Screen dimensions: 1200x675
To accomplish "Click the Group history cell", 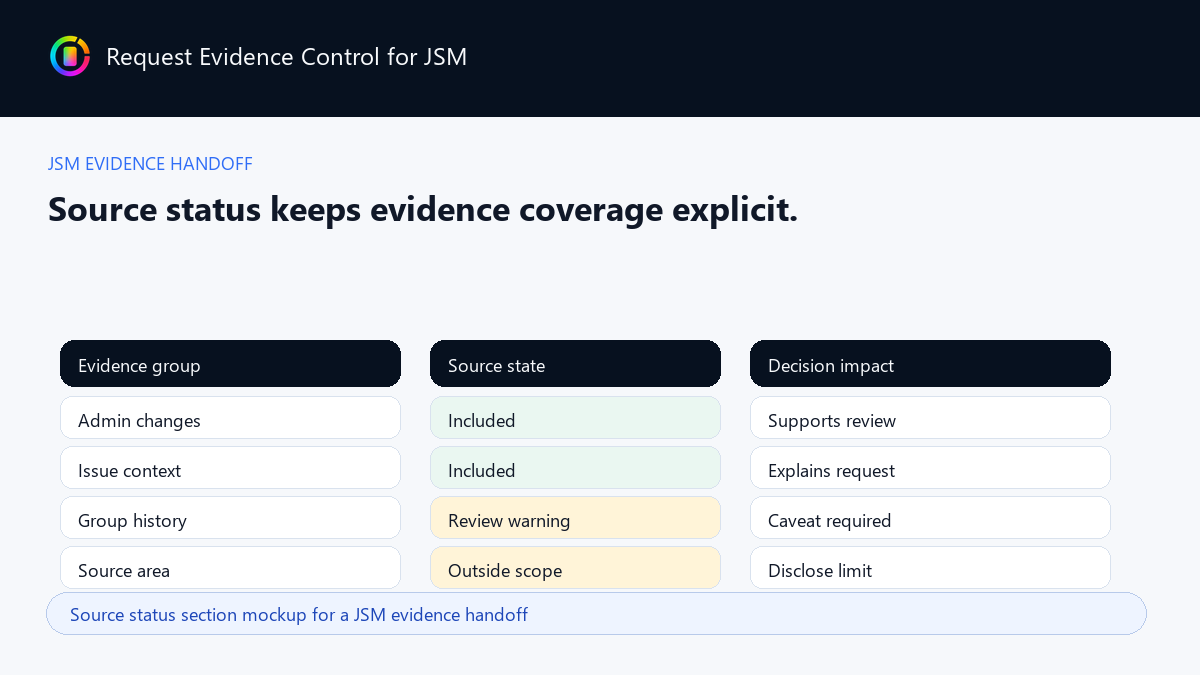I will [x=230, y=518].
